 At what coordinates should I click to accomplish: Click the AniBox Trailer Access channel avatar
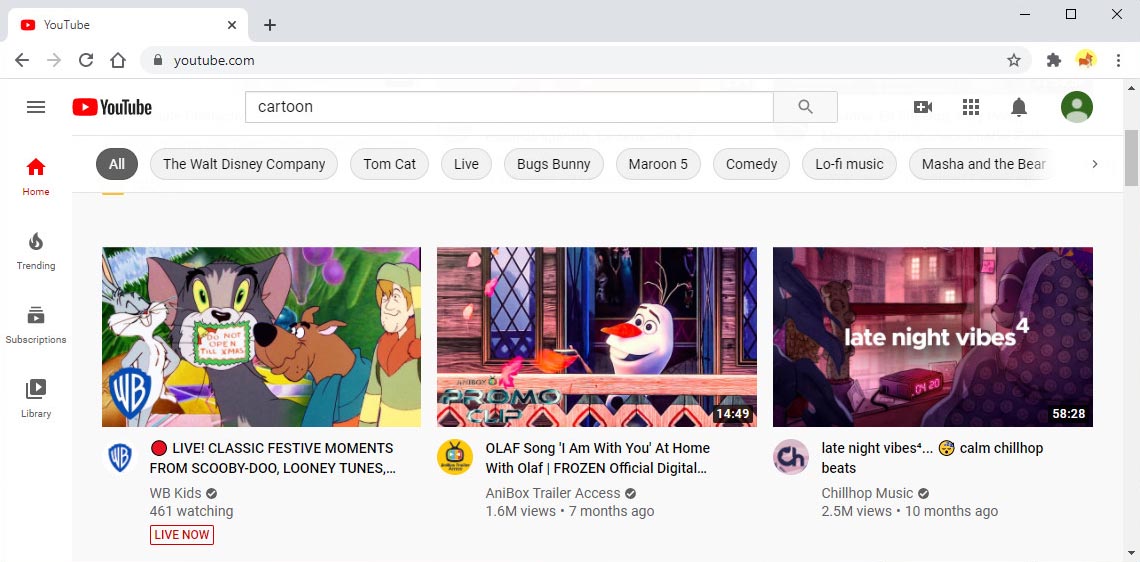tap(455, 457)
